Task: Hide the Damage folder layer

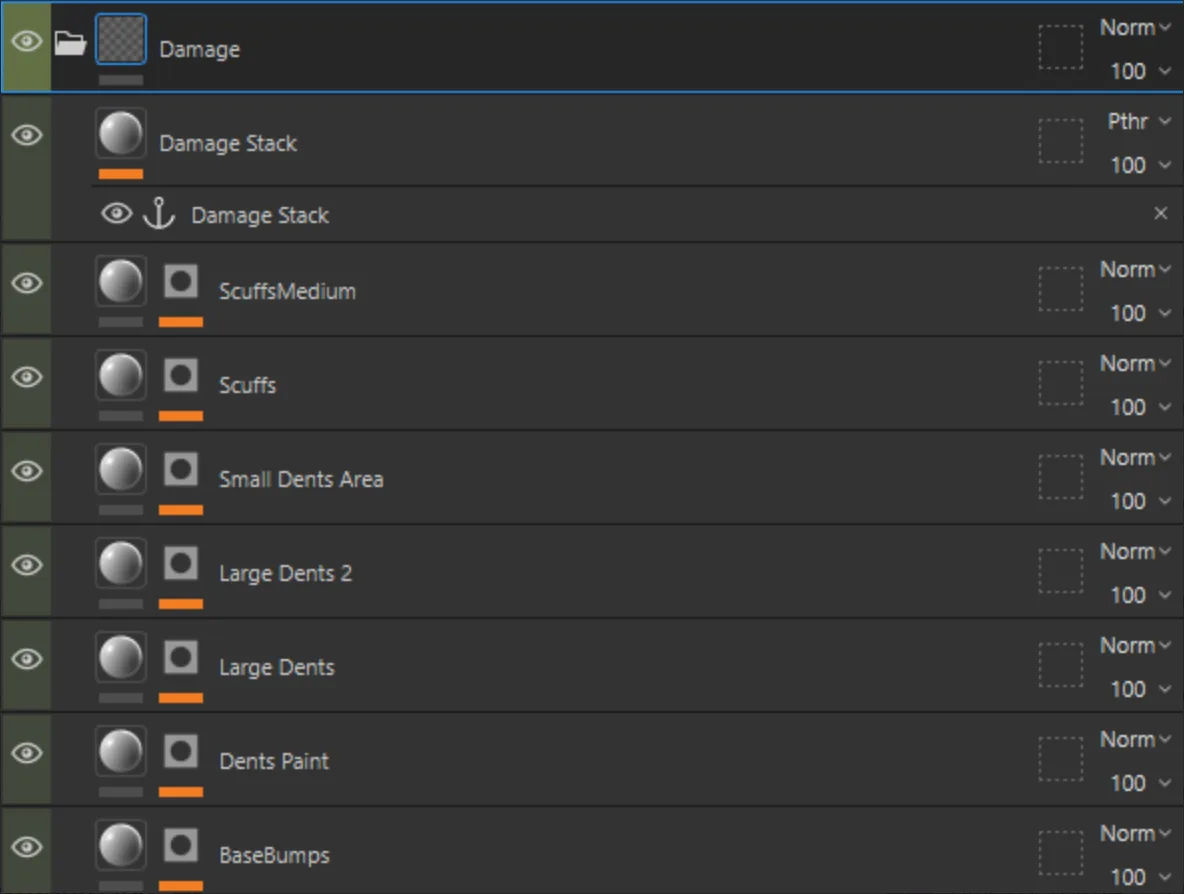Action: click(x=26, y=41)
